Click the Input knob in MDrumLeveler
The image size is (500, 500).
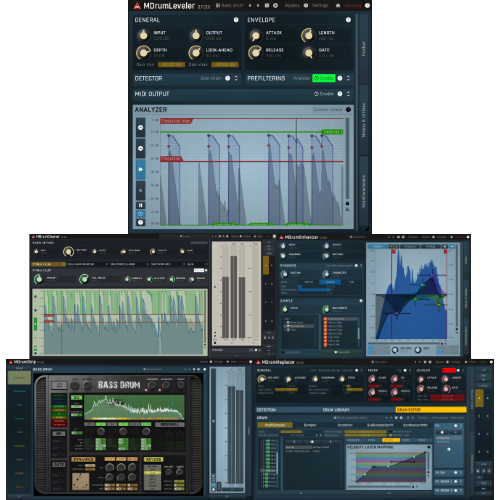pyautogui.click(x=143, y=35)
